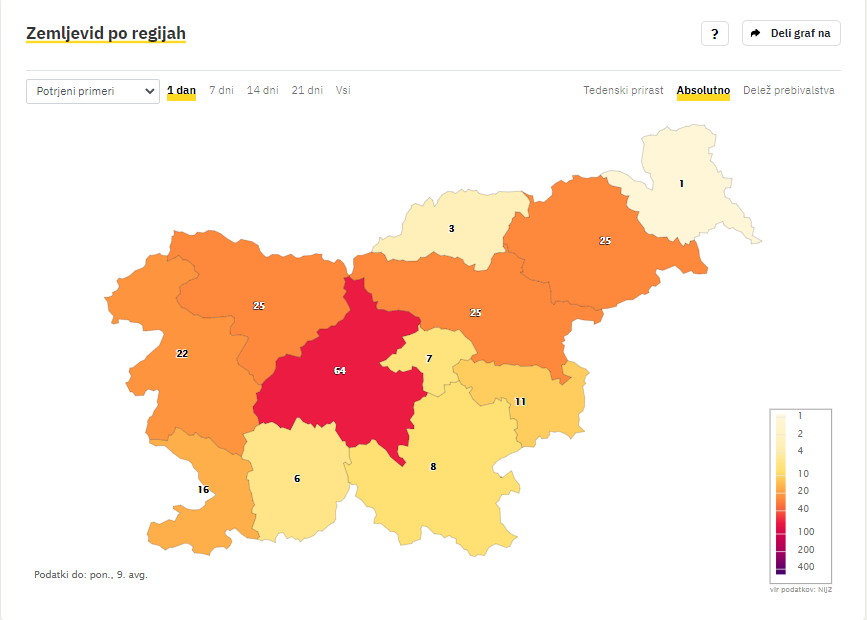
Task: Click the question mark help button
Action: (714, 34)
